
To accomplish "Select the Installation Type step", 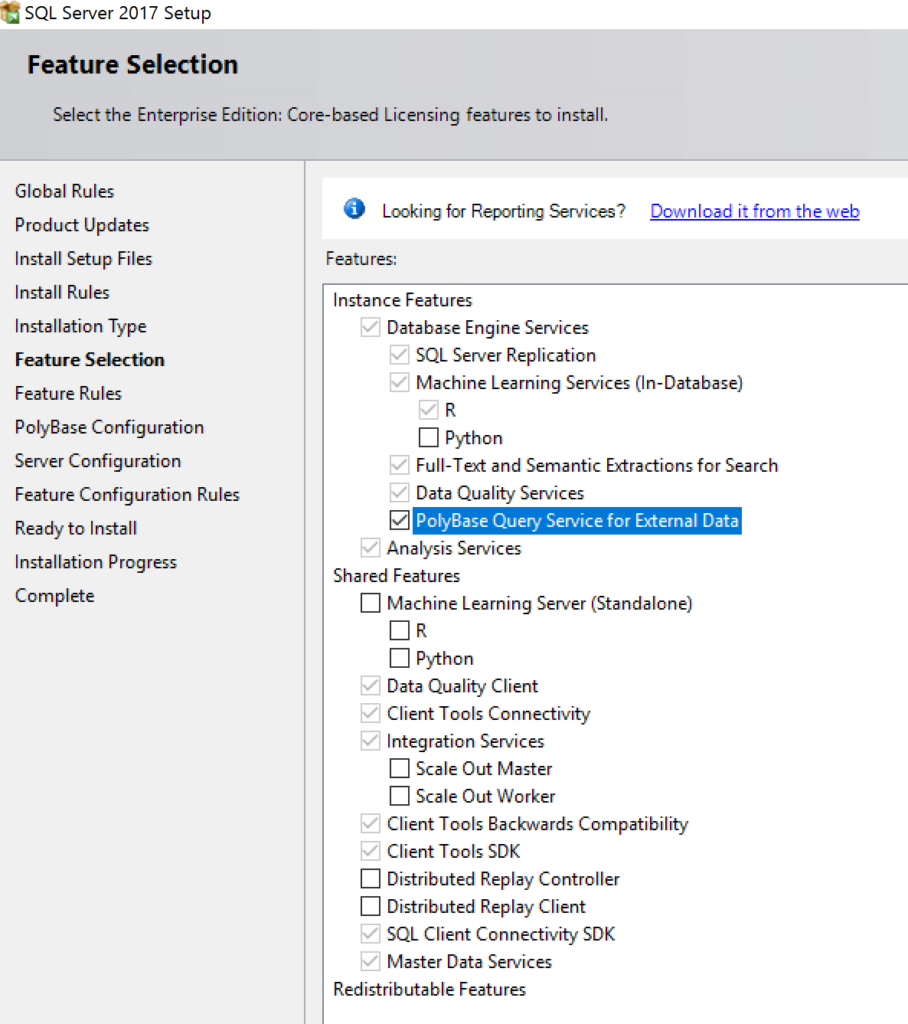I will point(81,327).
